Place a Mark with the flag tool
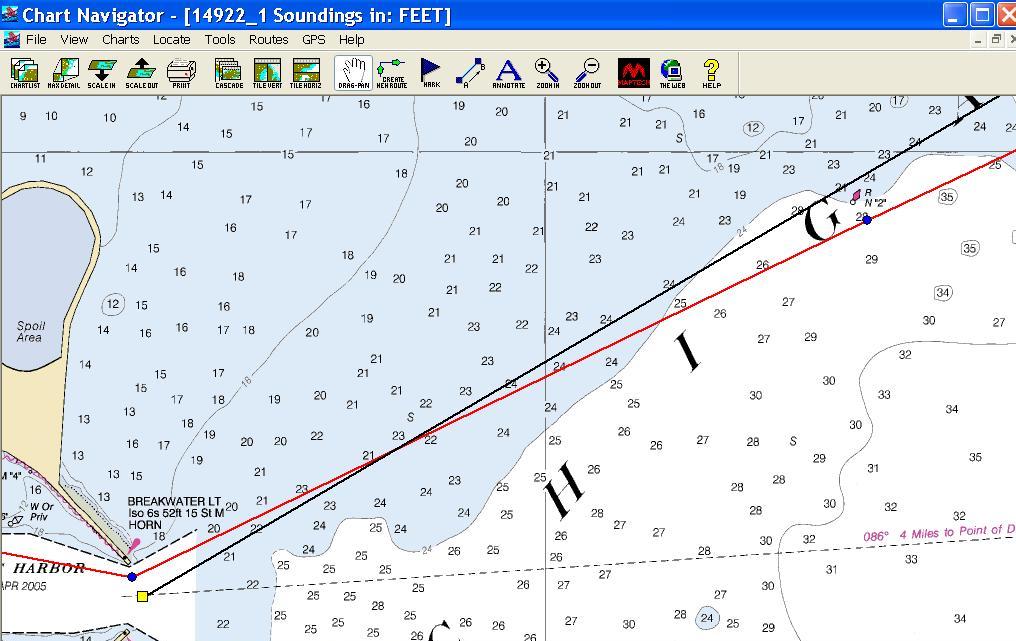 tap(431, 72)
